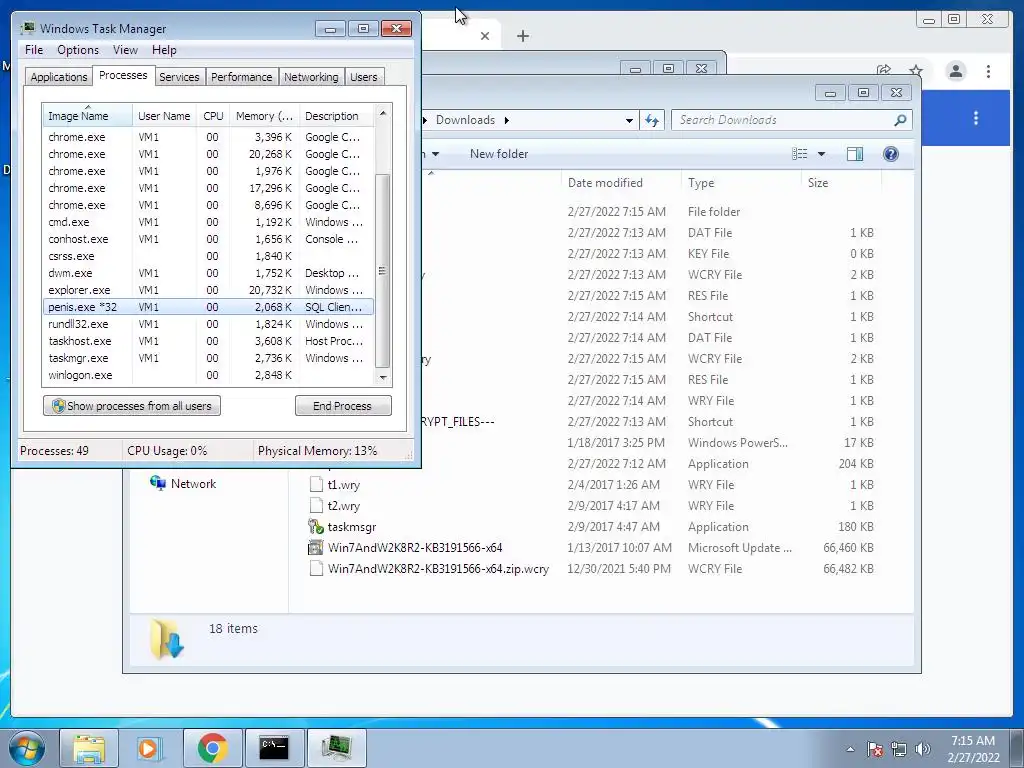This screenshot has height=768, width=1024.
Task: Select the explorer.exe process row
Action: coord(208,290)
